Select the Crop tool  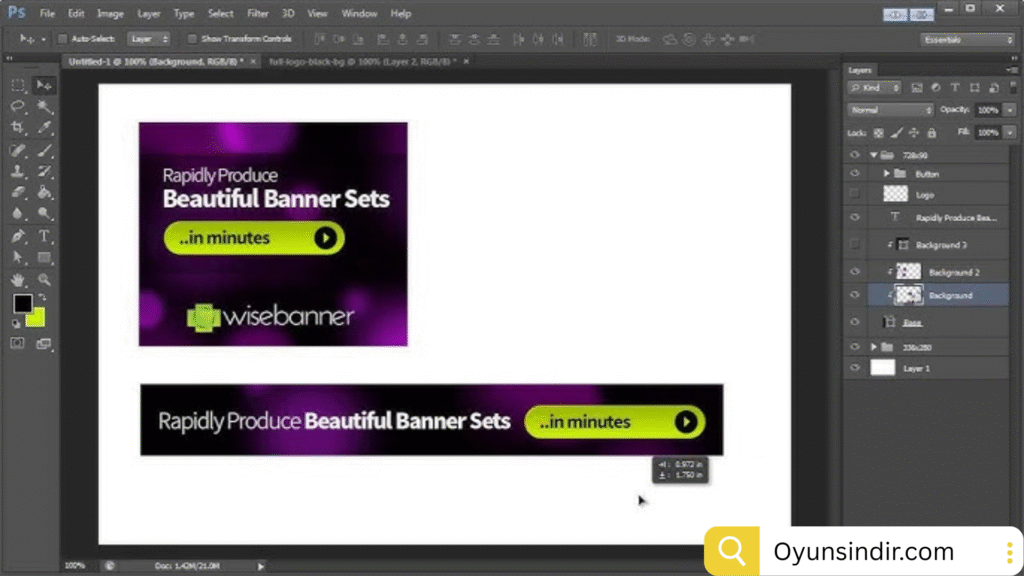pyautogui.click(x=18, y=128)
